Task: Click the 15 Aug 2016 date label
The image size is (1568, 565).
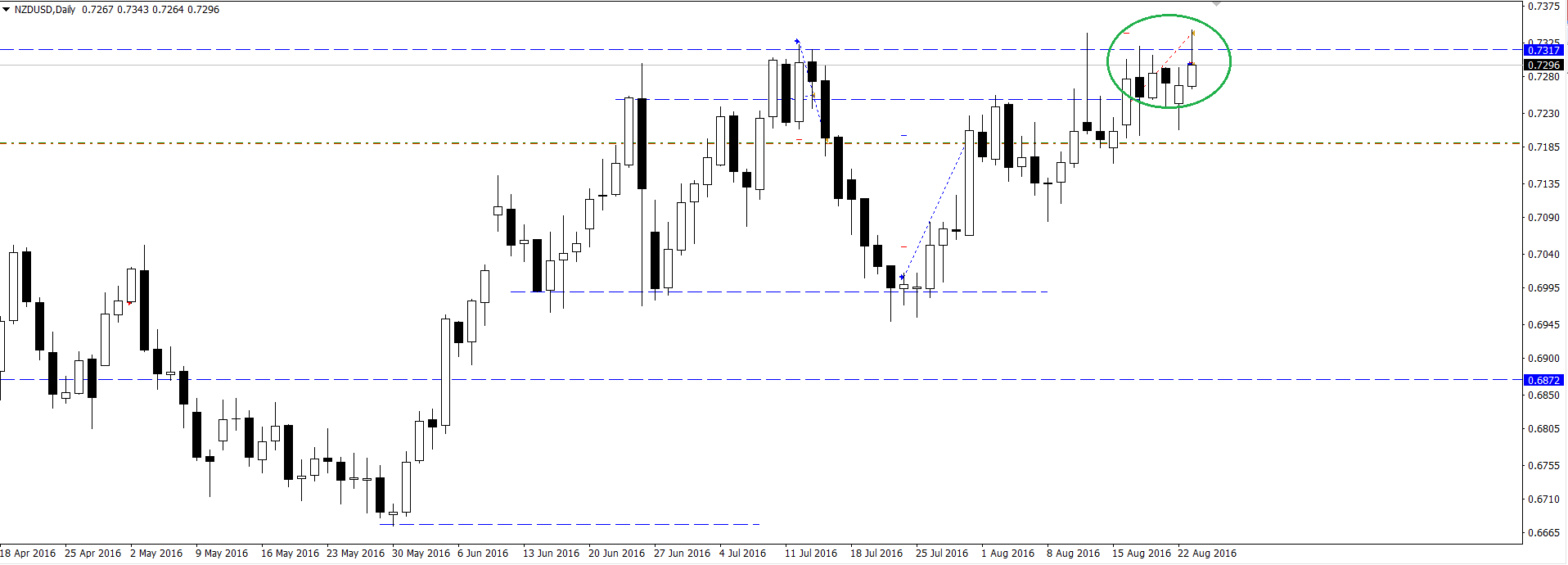Action: coord(1142,554)
